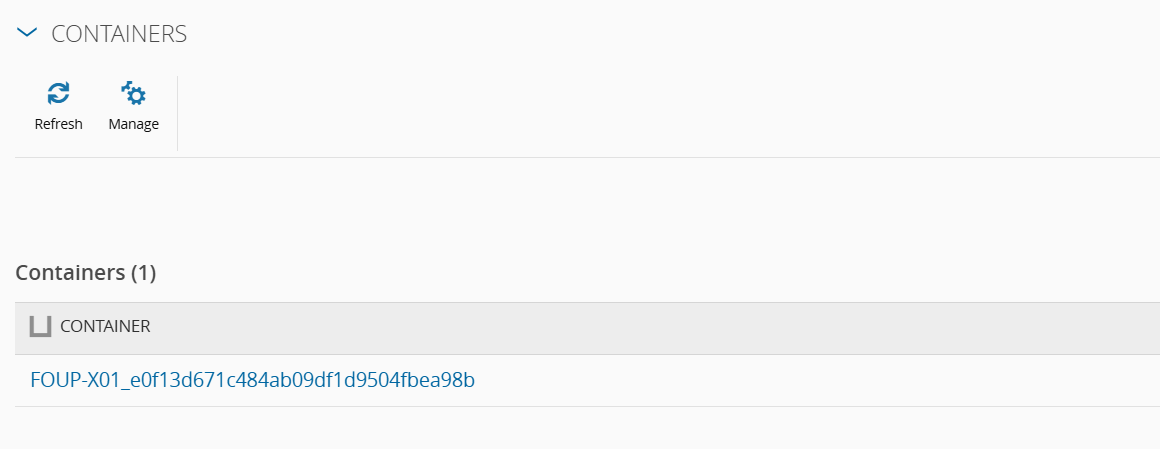Select the Containers (1) heading
This screenshot has width=1160, height=449.
click(x=86, y=272)
